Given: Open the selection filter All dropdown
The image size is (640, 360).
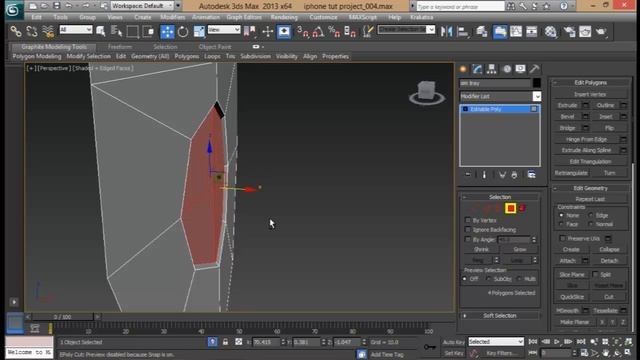Looking at the screenshot, I should point(76,30).
